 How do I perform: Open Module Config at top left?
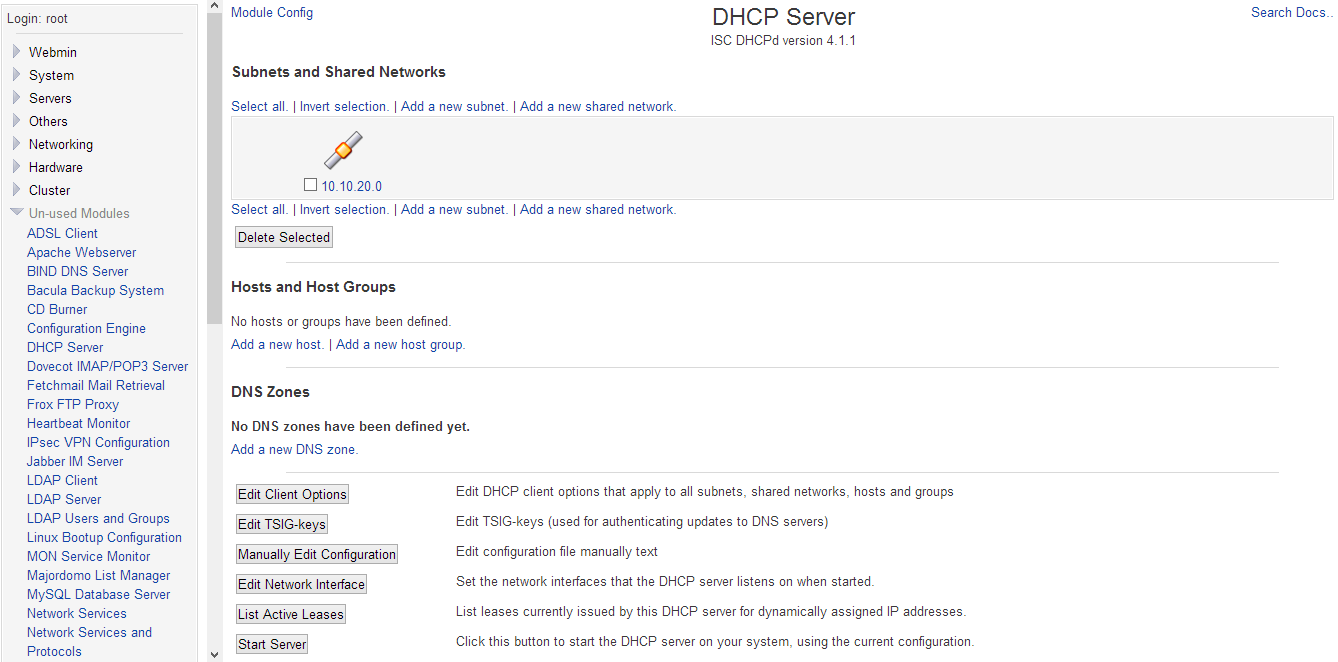point(271,12)
